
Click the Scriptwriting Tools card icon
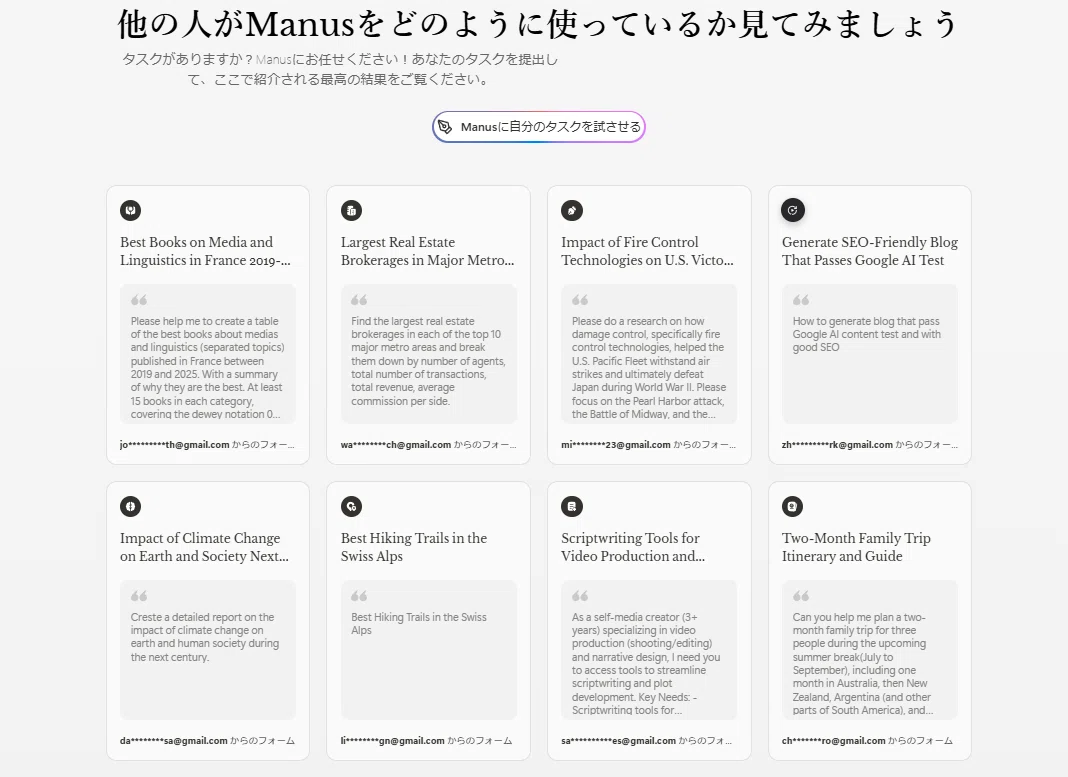point(572,507)
